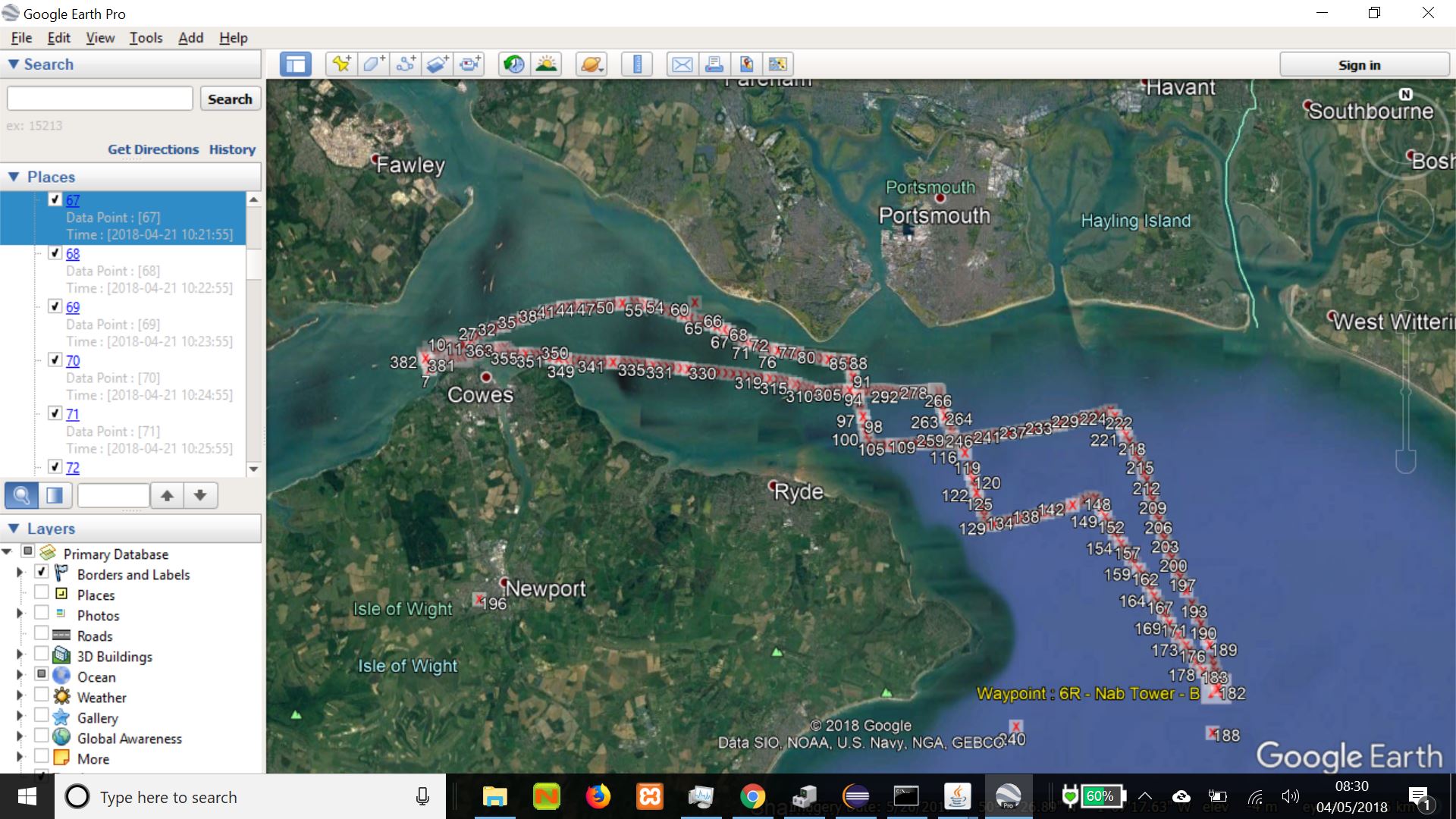Uncheck data point 68 checkbox
This screenshot has height=819, width=1456.
[x=55, y=253]
